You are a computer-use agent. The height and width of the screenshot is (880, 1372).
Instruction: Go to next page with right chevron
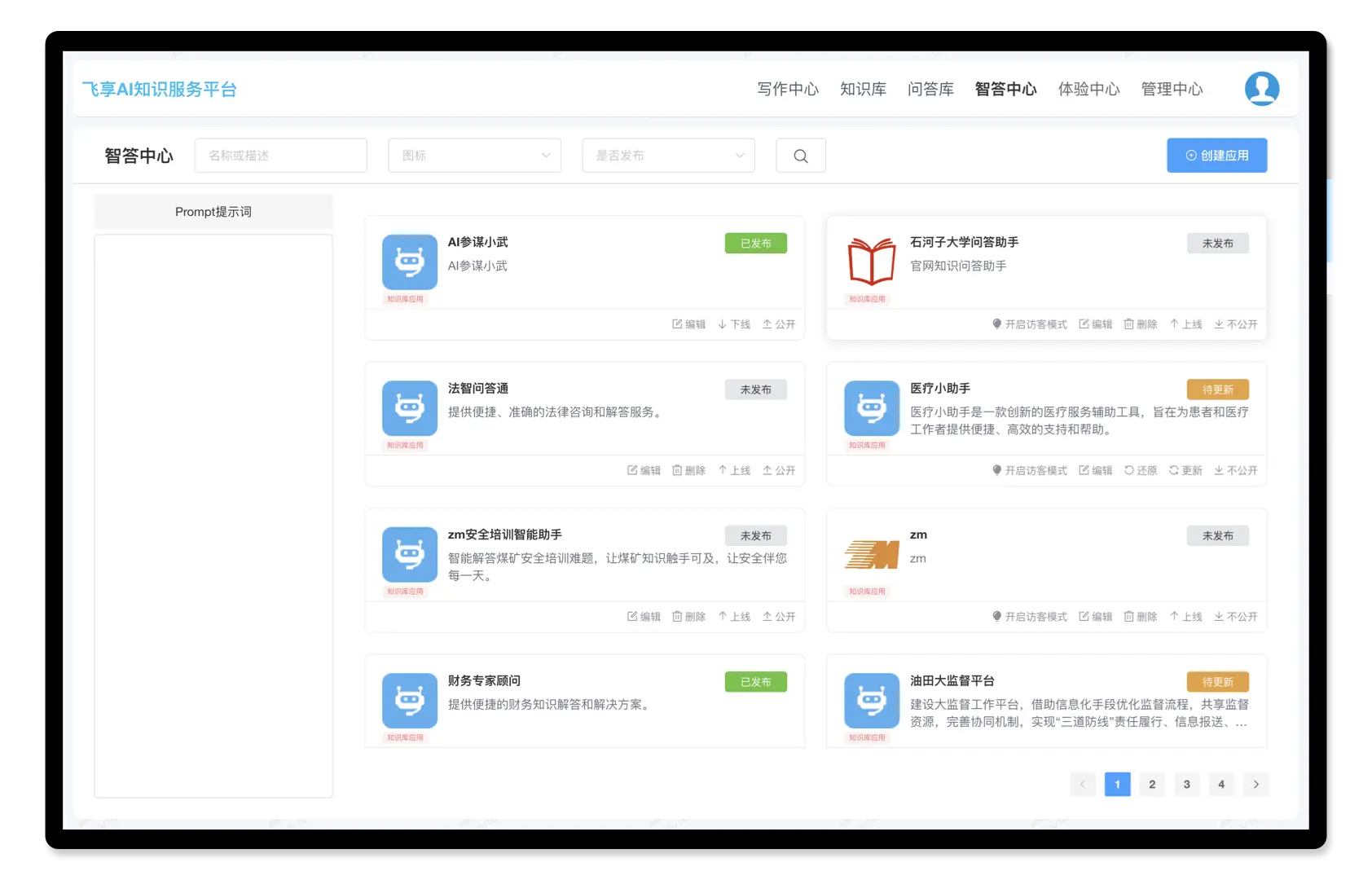(x=1255, y=784)
